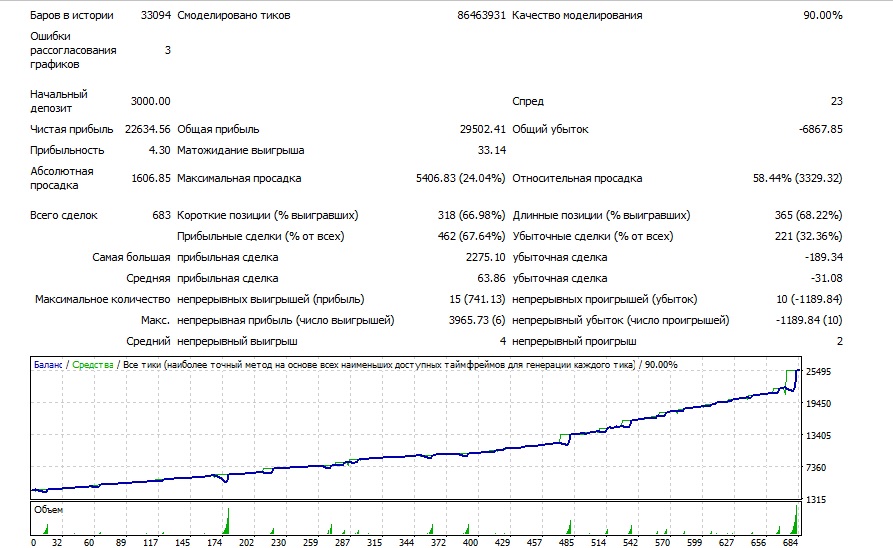The image size is (893, 548).
Task: Click largest profit trade value 2275.10
Action: [485, 257]
